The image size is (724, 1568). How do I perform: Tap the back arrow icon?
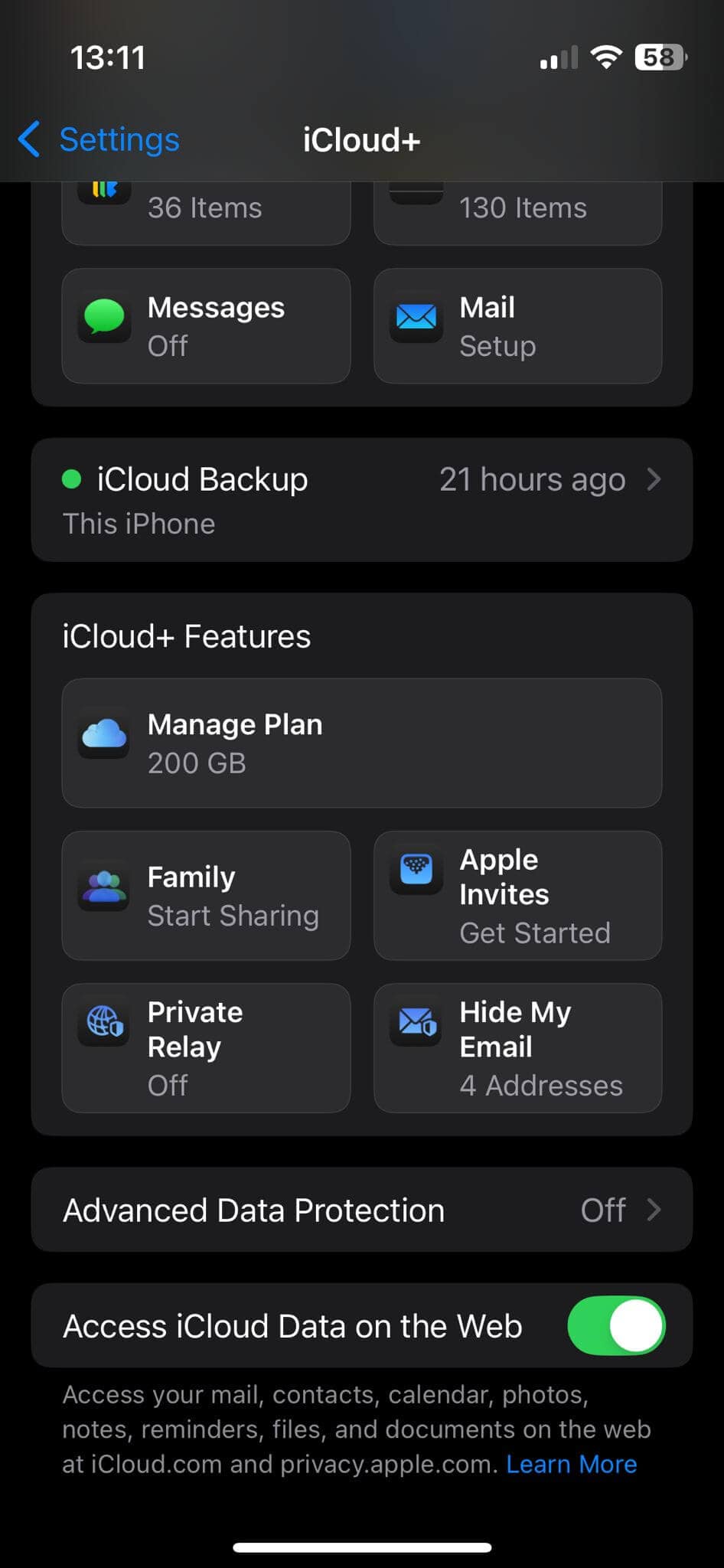point(29,139)
